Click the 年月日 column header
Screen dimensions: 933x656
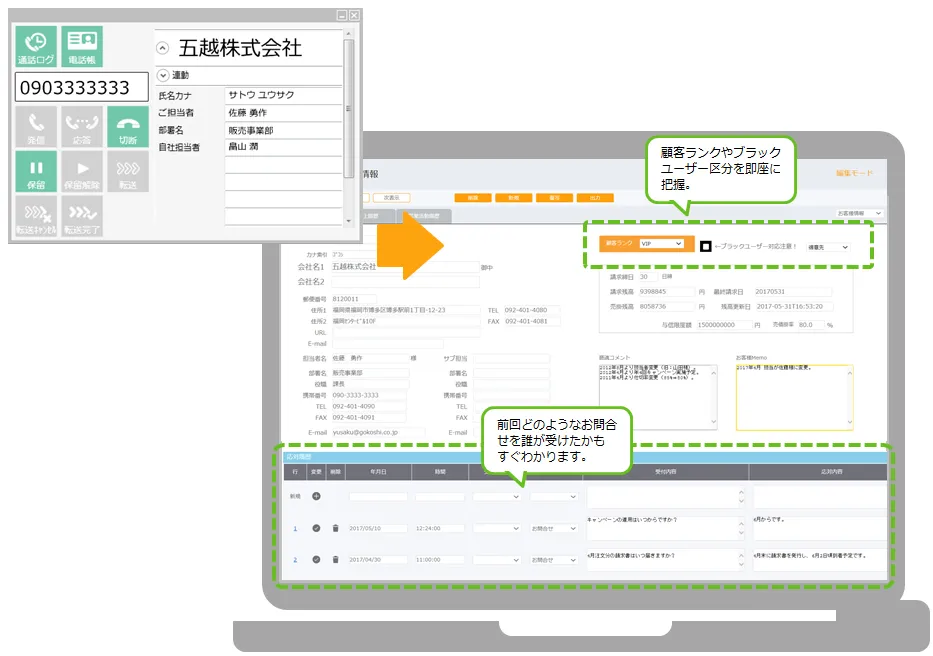pyautogui.click(x=378, y=472)
